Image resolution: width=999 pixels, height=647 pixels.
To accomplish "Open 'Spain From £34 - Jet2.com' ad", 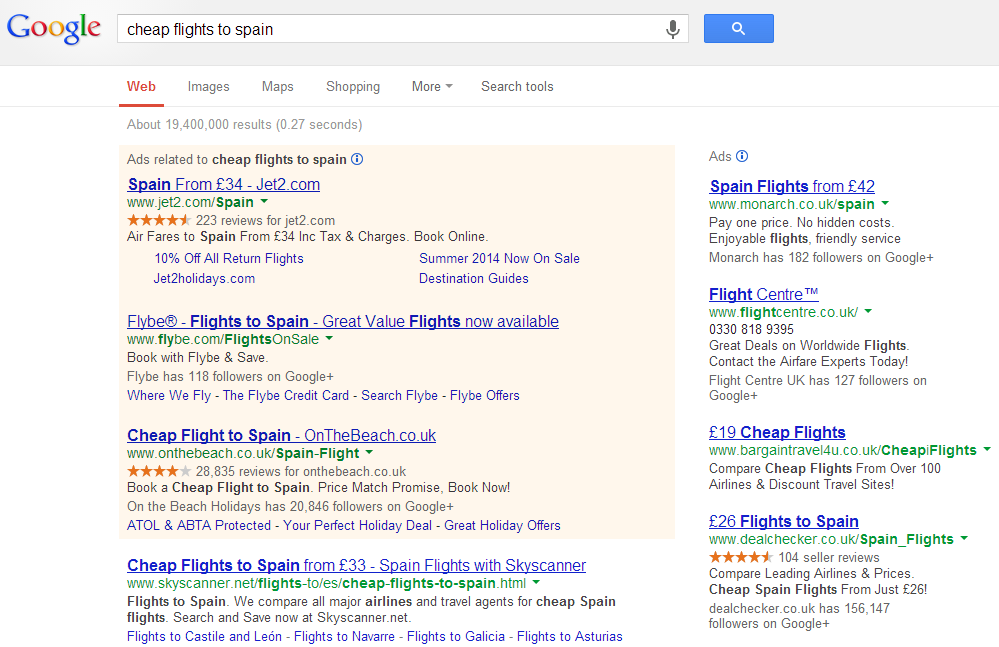I will point(224,185).
